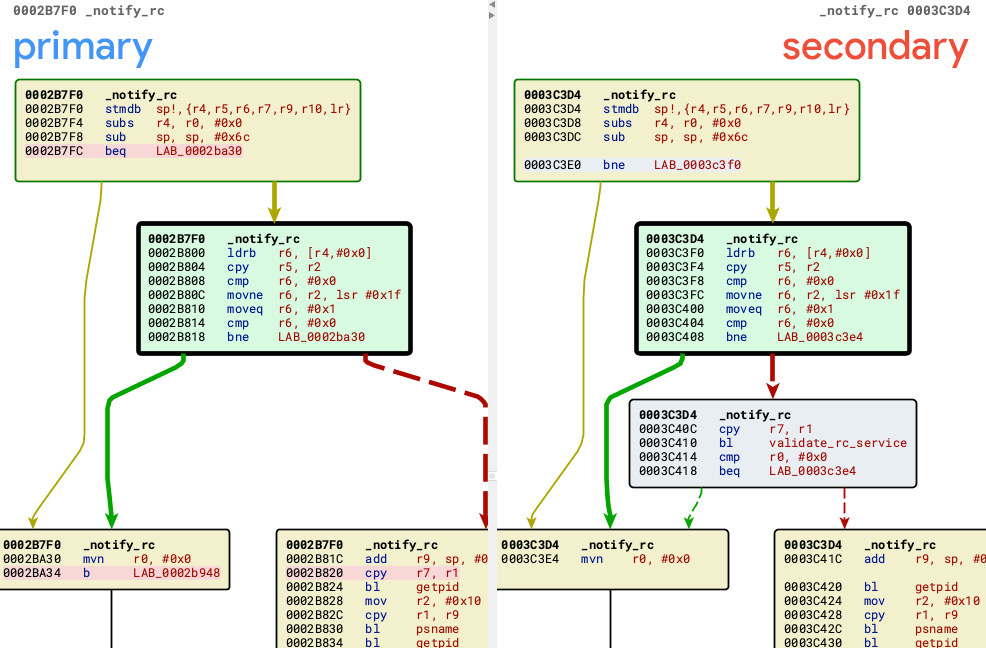Click bl psname at 0002B830
This screenshot has width=986, height=648.
click(372, 628)
